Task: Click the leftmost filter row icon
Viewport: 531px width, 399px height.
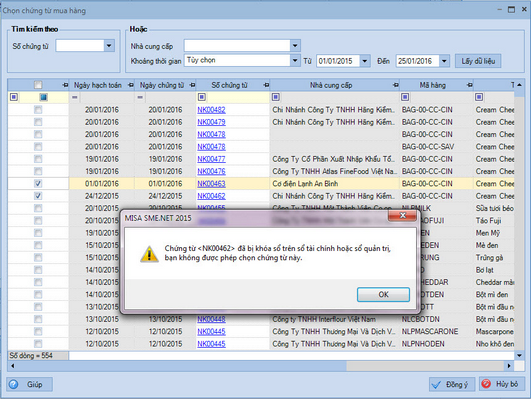Action: coord(14,97)
